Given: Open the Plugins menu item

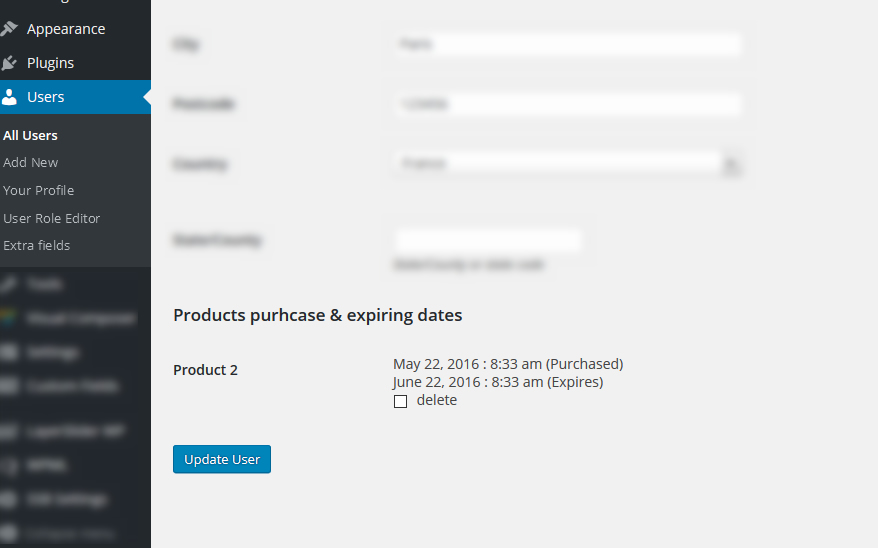Looking at the screenshot, I should (50, 63).
